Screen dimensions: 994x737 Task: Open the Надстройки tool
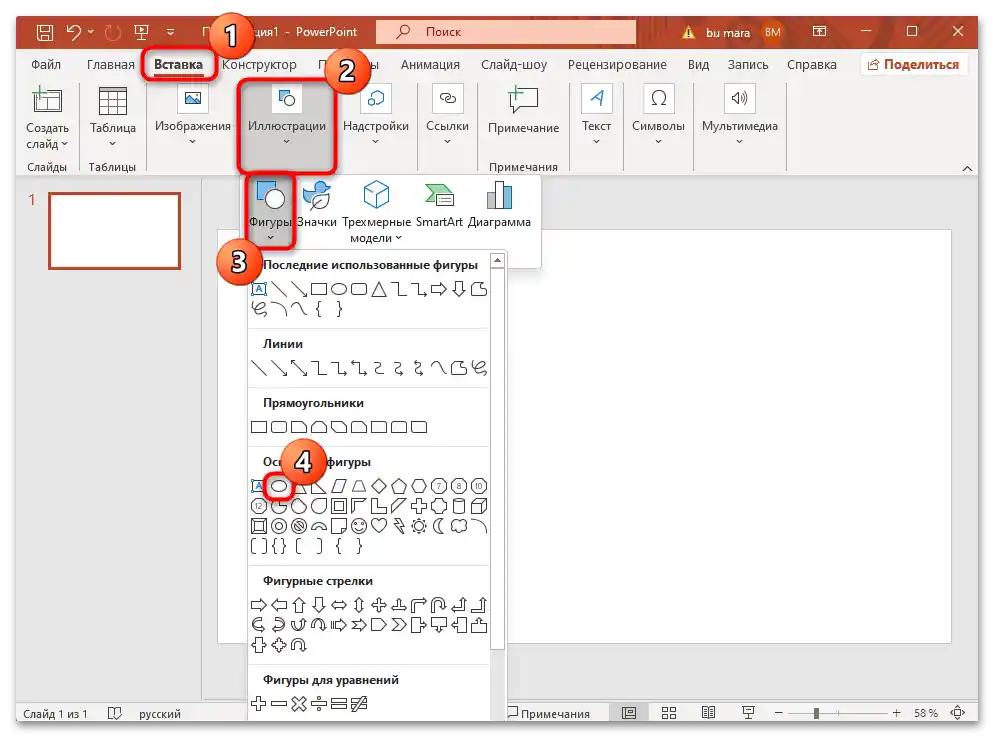[375, 115]
